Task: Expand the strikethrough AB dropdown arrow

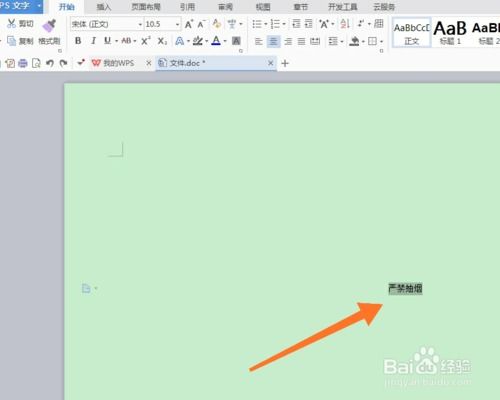Action: click(135, 41)
